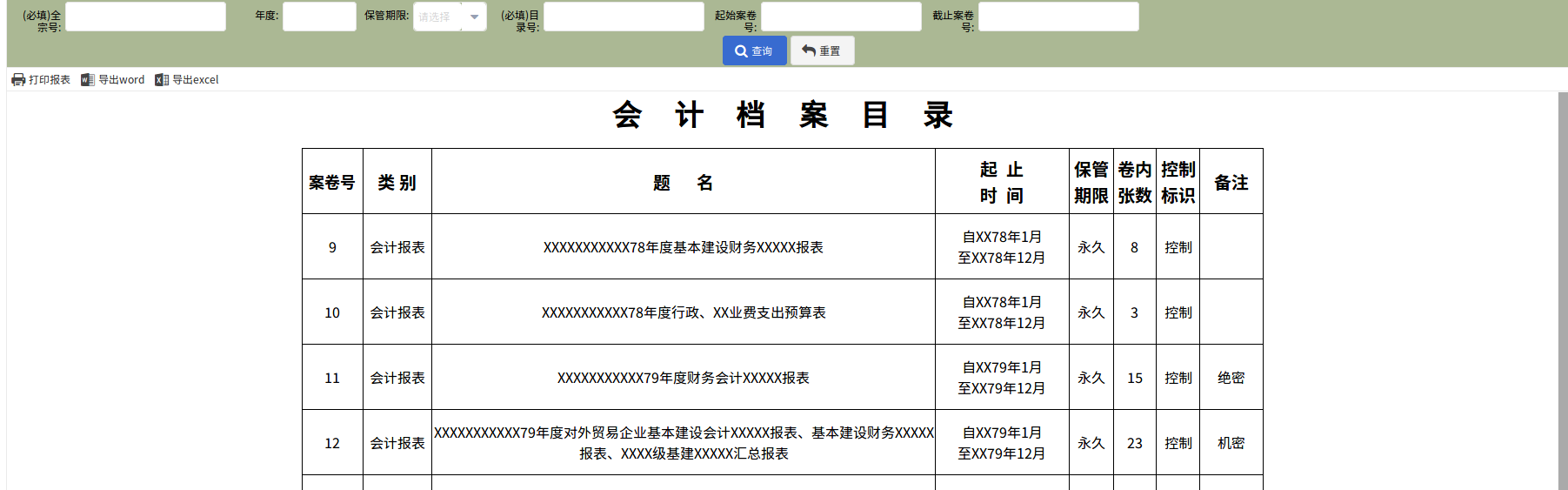Click case number 10 cell
This screenshot has height=490, width=1568.
point(332,312)
